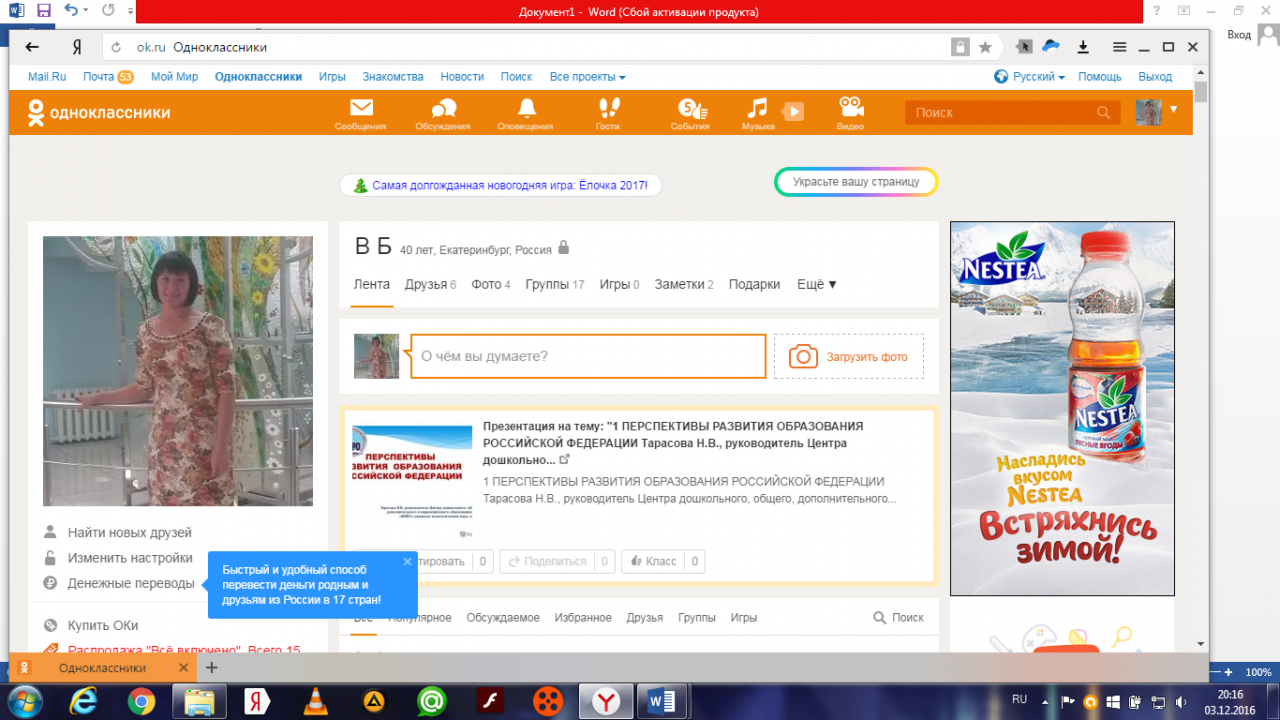This screenshot has height=720, width=1280.
Task: Open Сообщения (messages) envelope icon
Action: tap(360, 108)
